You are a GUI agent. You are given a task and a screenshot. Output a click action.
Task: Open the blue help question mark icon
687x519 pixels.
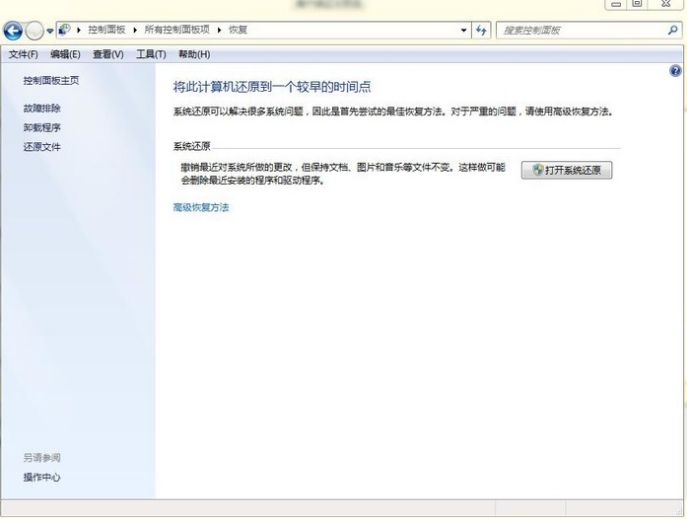click(675, 72)
